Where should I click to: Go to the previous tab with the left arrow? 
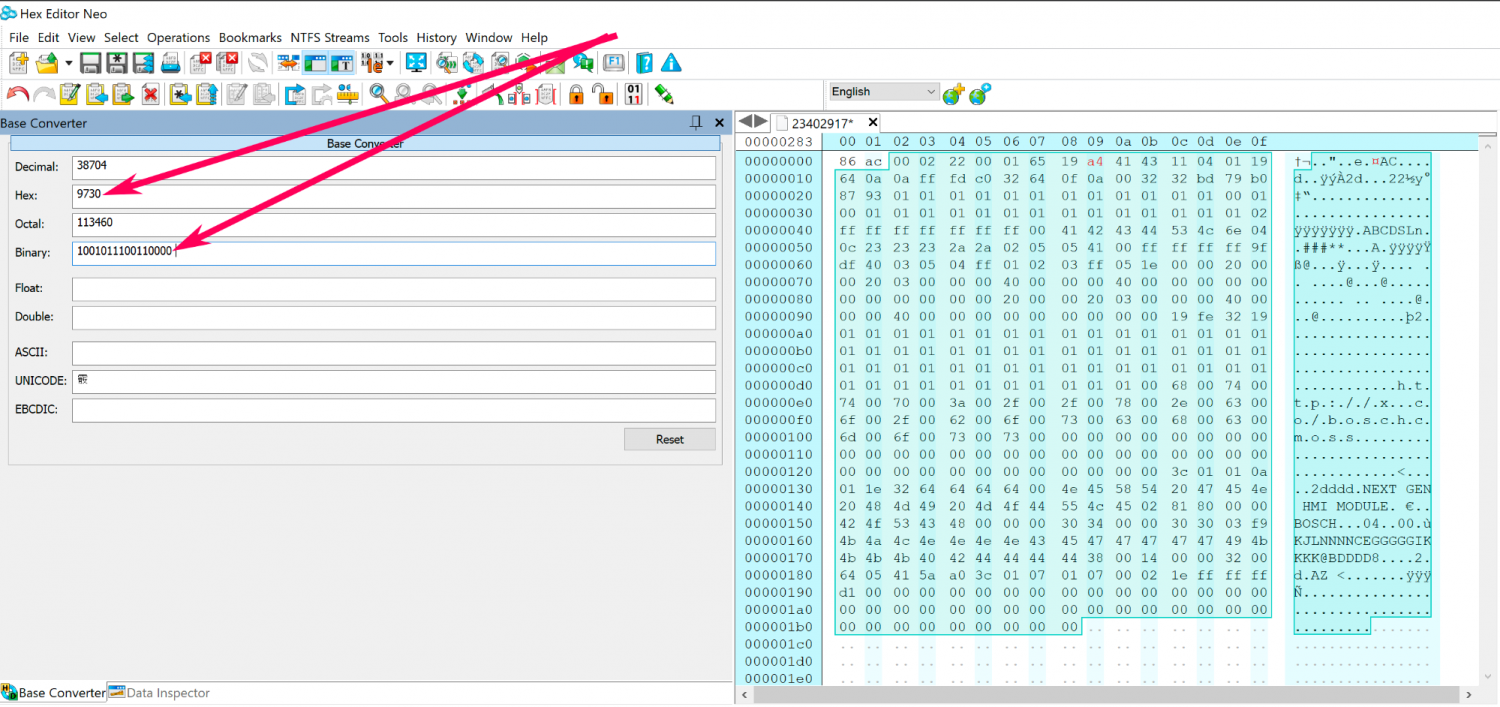745,122
